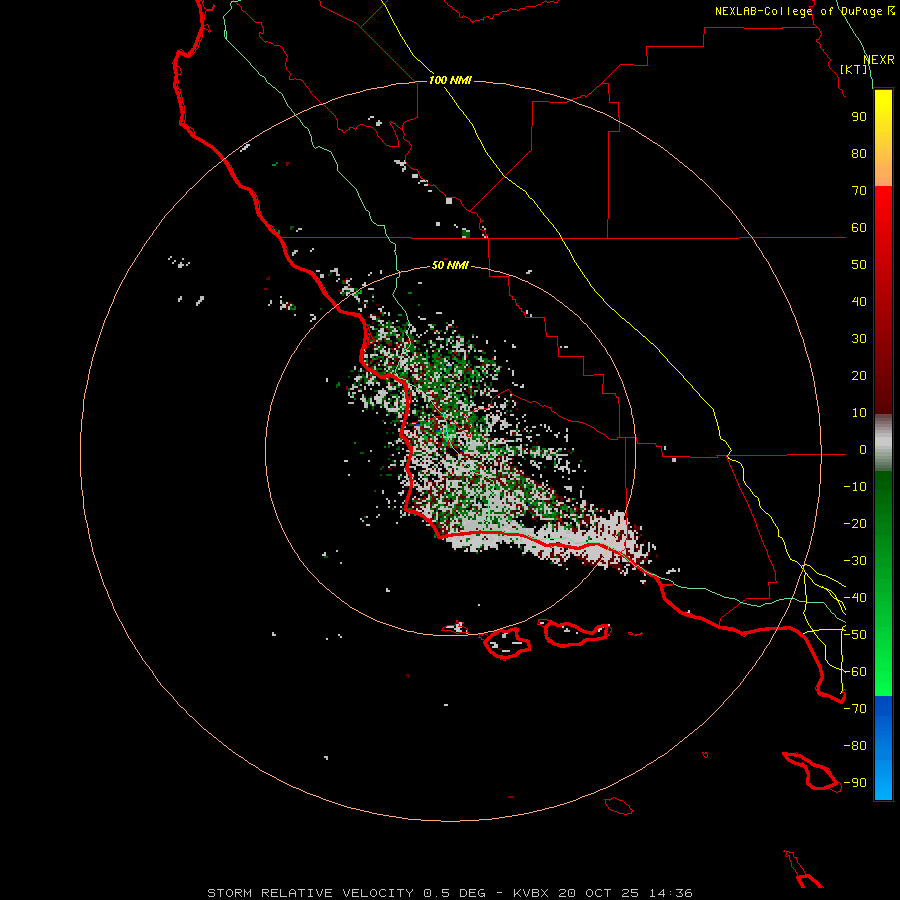Click the positive 60 scale value
The width and height of the screenshot is (900, 900).
tap(859, 228)
